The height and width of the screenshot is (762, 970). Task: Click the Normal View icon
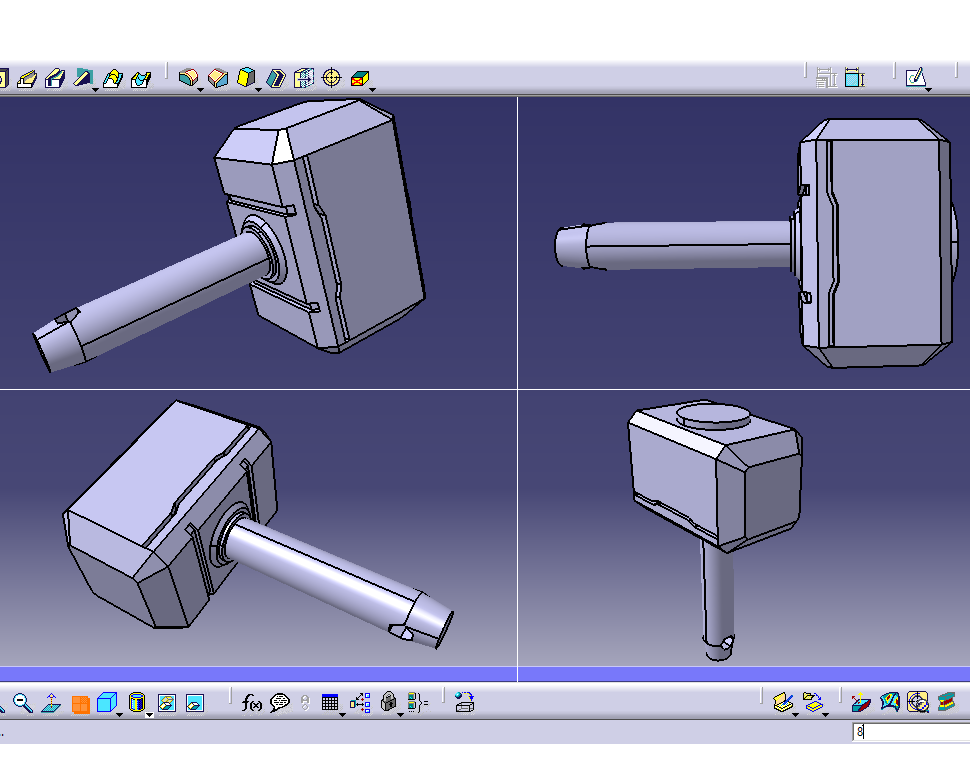(51, 703)
